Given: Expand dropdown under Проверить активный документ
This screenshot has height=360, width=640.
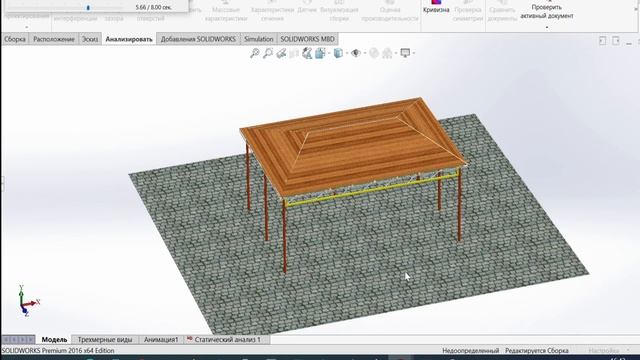Looking at the screenshot, I should [547, 27].
